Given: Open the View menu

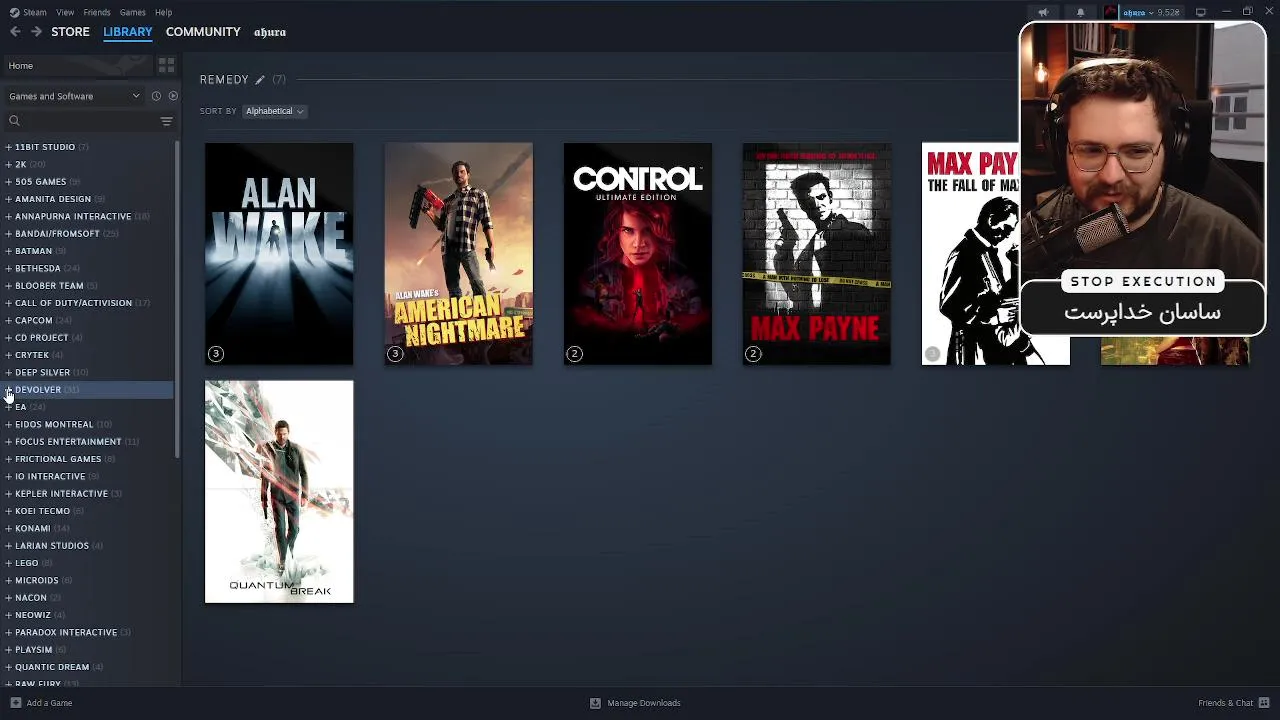Looking at the screenshot, I should [65, 12].
